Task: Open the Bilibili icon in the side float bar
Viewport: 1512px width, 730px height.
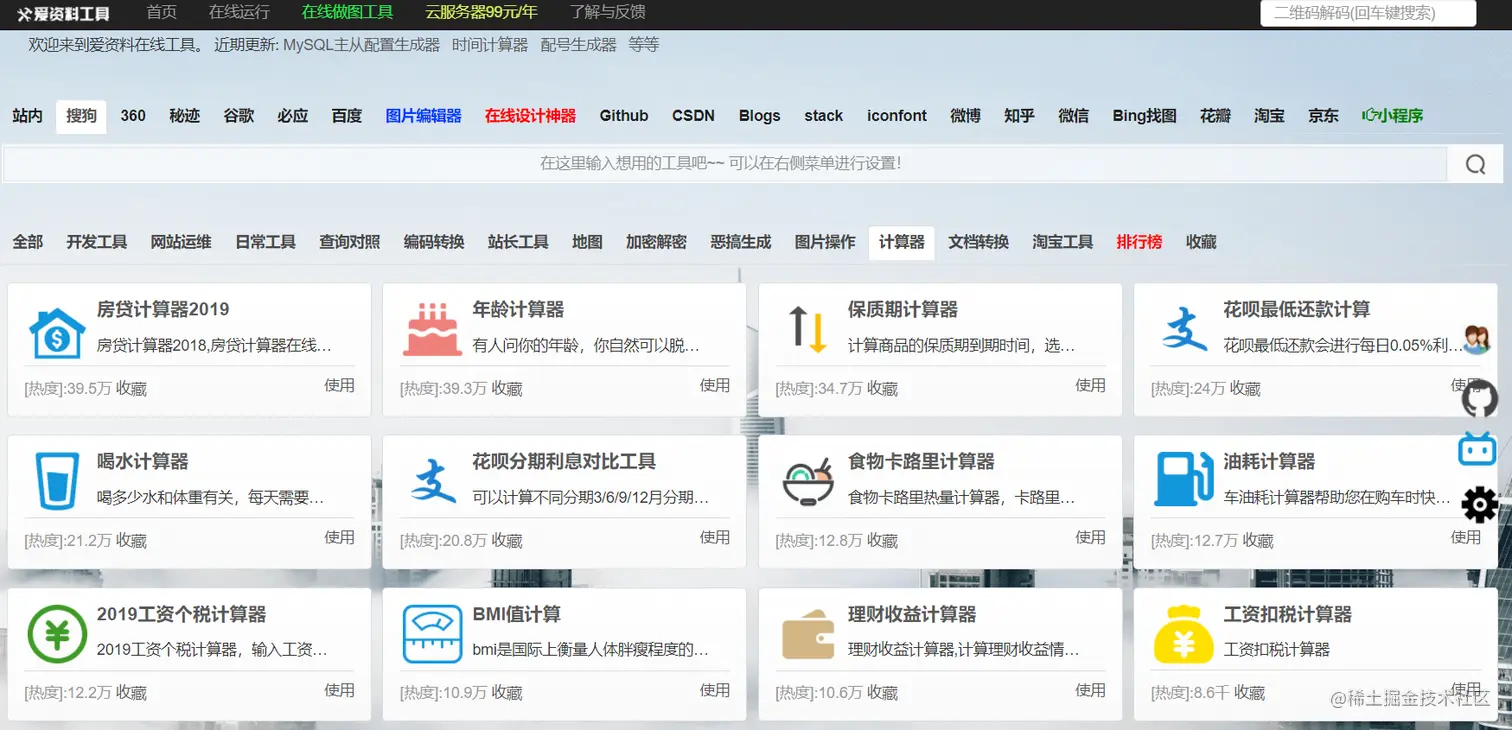Action: point(1477,448)
